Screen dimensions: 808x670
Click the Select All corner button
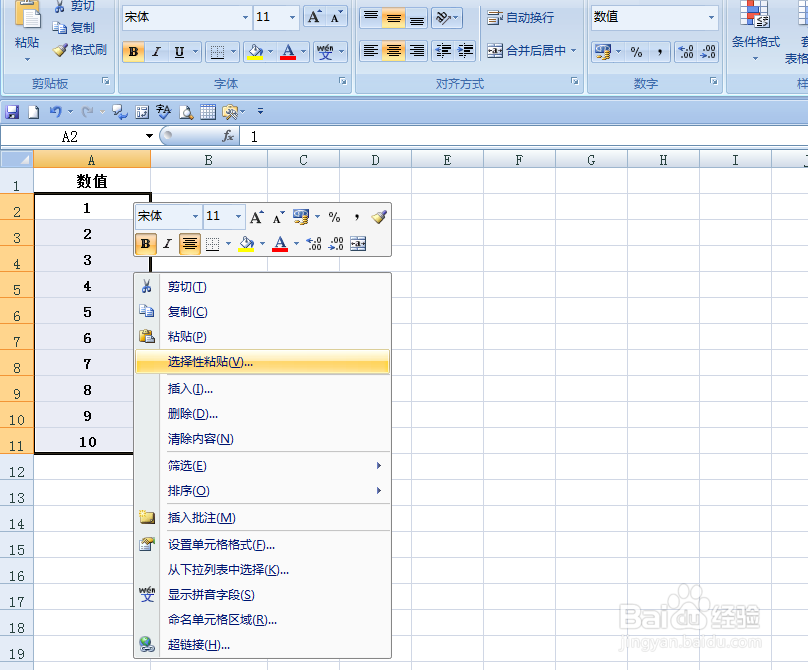click(x=17, y=160)
